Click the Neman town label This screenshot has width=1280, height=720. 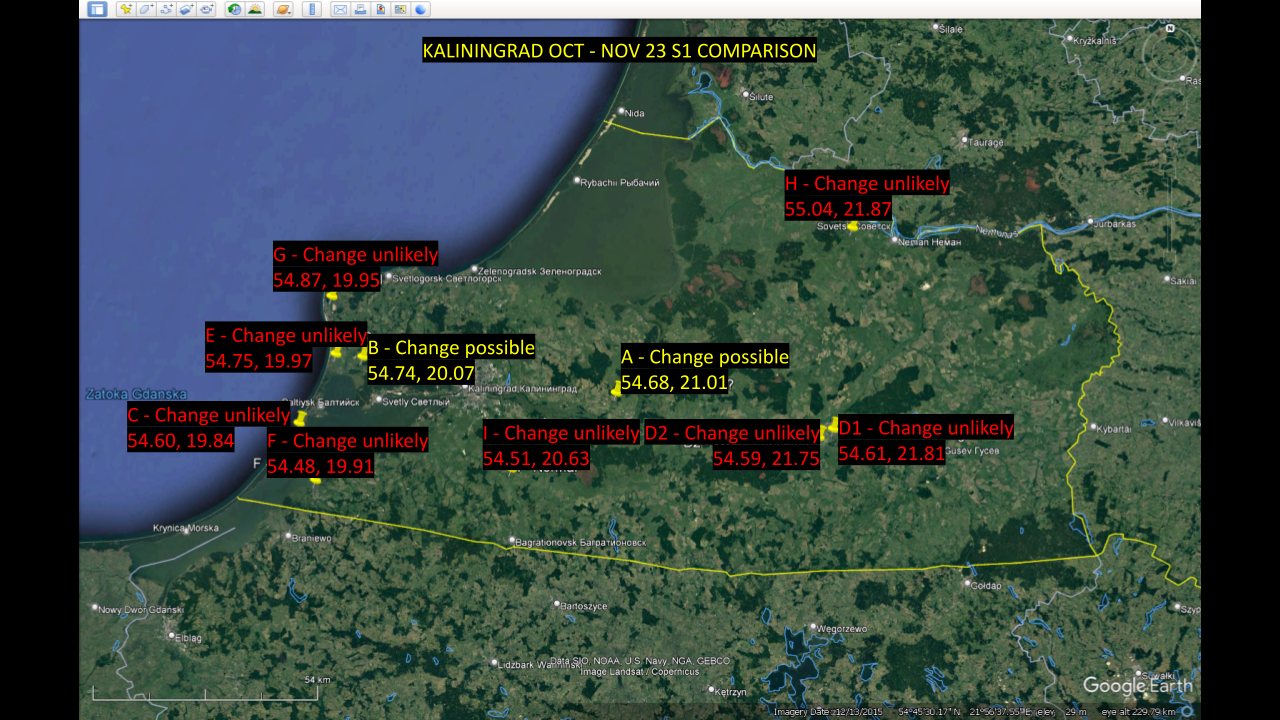click(930, 242)
